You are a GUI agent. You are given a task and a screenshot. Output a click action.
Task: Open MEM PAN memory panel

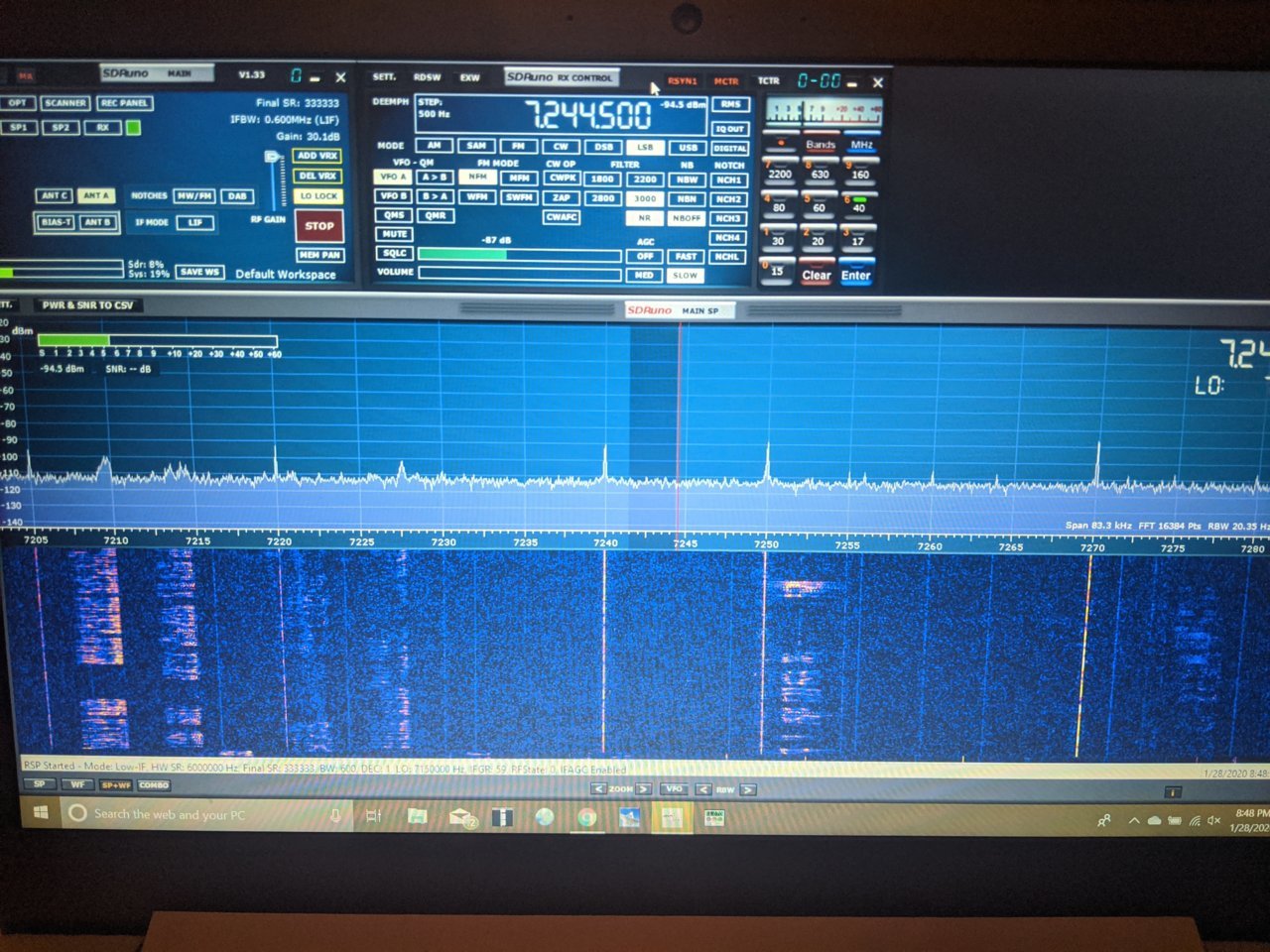pos(319,255)
